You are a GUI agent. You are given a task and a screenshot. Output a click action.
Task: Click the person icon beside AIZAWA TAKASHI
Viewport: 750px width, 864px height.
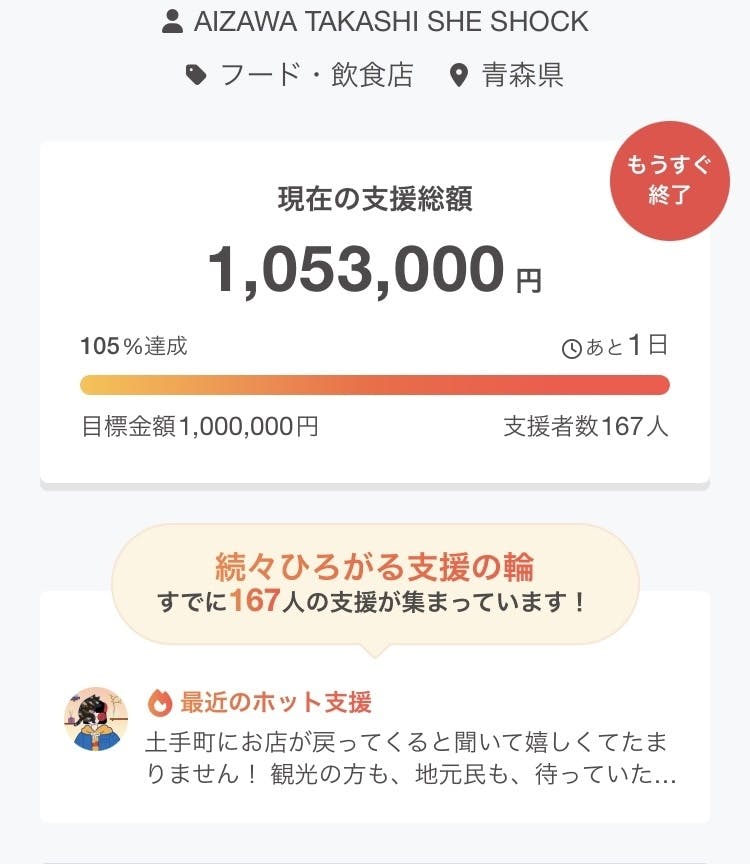tap(172, 22)
